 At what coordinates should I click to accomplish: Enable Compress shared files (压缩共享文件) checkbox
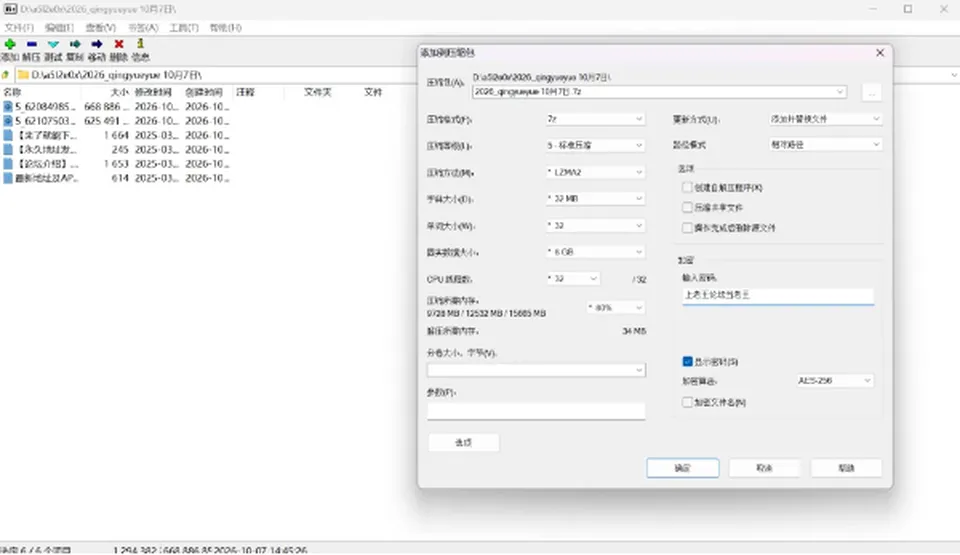[x=687, y=208]
